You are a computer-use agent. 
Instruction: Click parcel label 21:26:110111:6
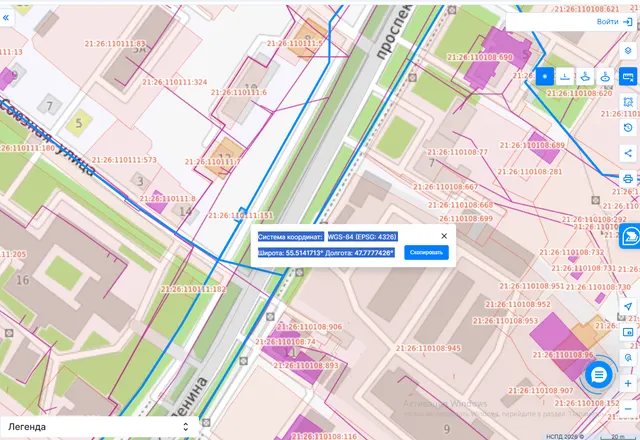coord(239,93)
